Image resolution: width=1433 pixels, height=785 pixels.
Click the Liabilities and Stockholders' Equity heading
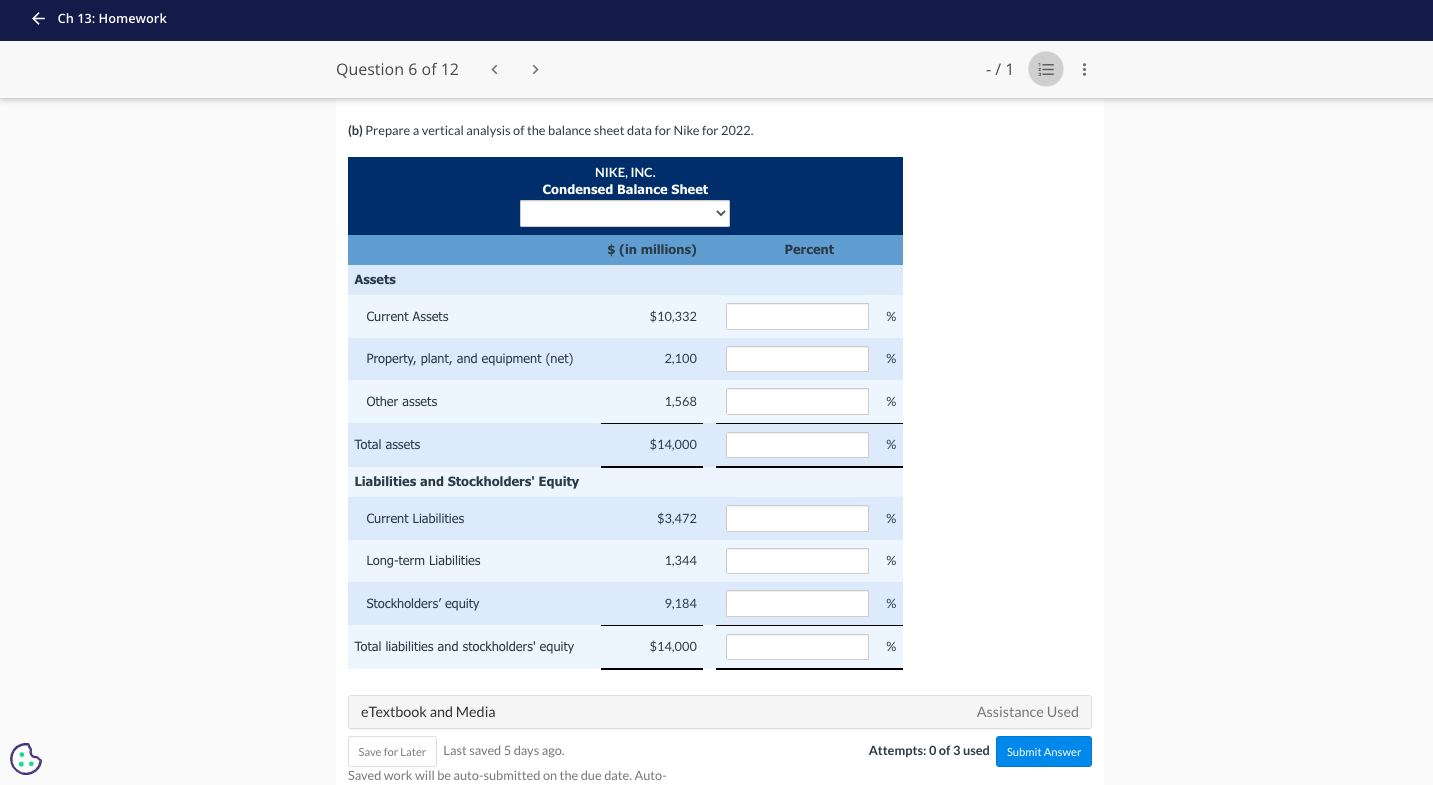[x=467, y=481]
